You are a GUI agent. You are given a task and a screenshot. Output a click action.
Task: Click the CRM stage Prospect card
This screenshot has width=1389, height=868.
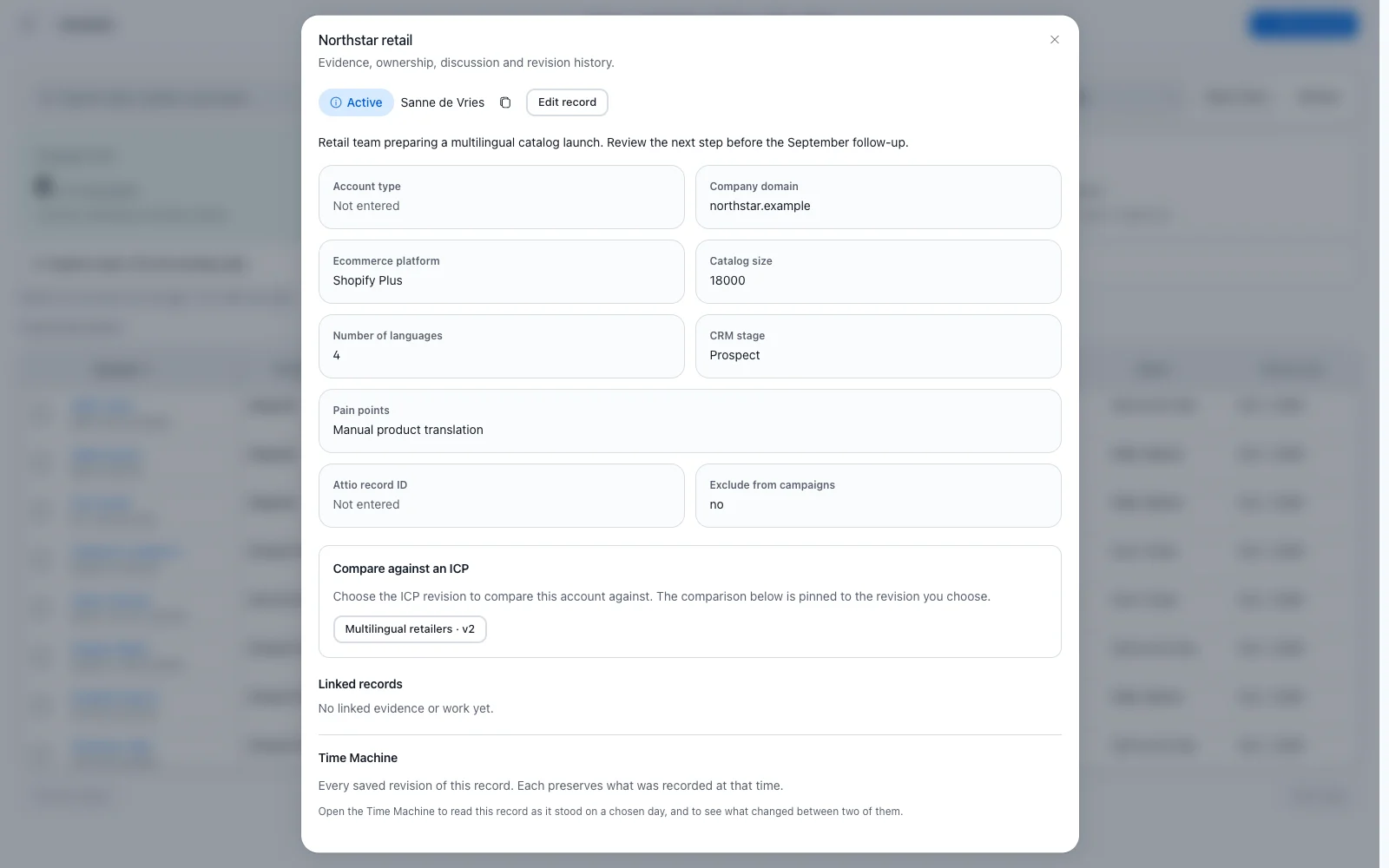point(878,346)
